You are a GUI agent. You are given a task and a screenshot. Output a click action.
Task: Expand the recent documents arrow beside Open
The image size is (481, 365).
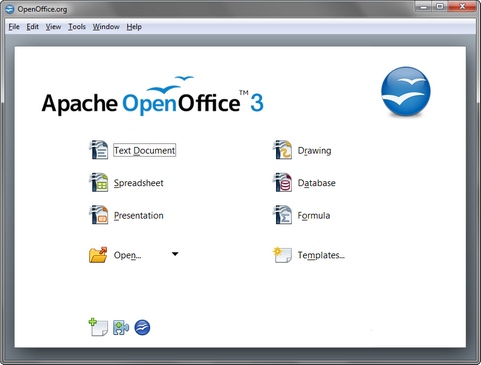coord(175,254)
